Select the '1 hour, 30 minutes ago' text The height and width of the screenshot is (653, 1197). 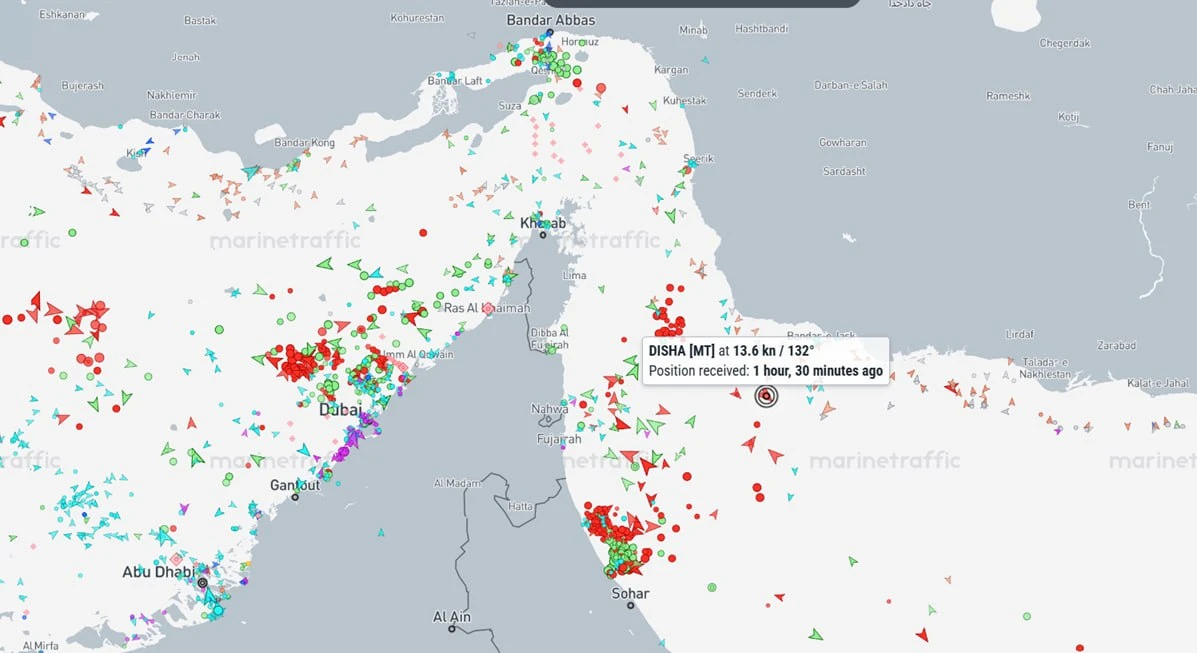818,371
